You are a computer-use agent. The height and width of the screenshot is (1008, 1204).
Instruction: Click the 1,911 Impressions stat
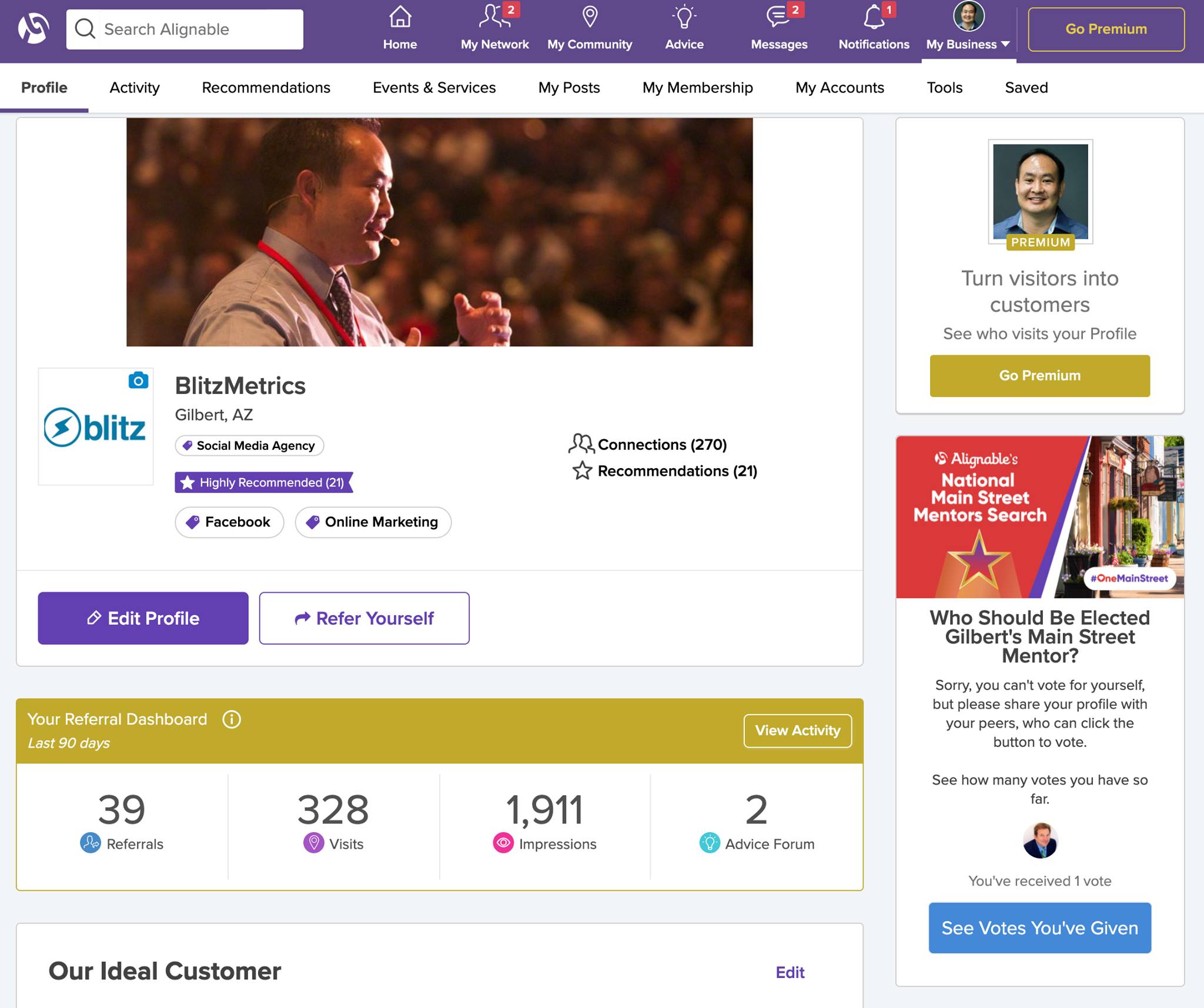pyautogui.click(x=544, y=822)
